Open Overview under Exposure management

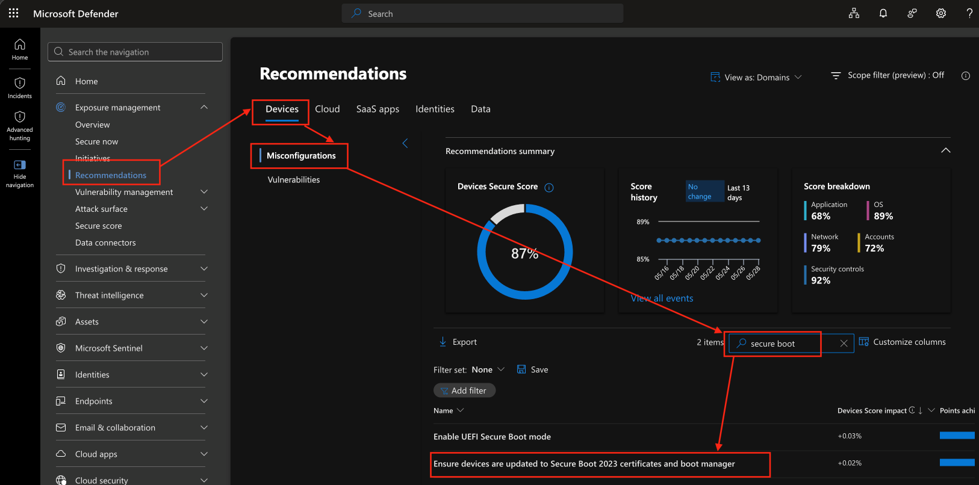[92, 125]
